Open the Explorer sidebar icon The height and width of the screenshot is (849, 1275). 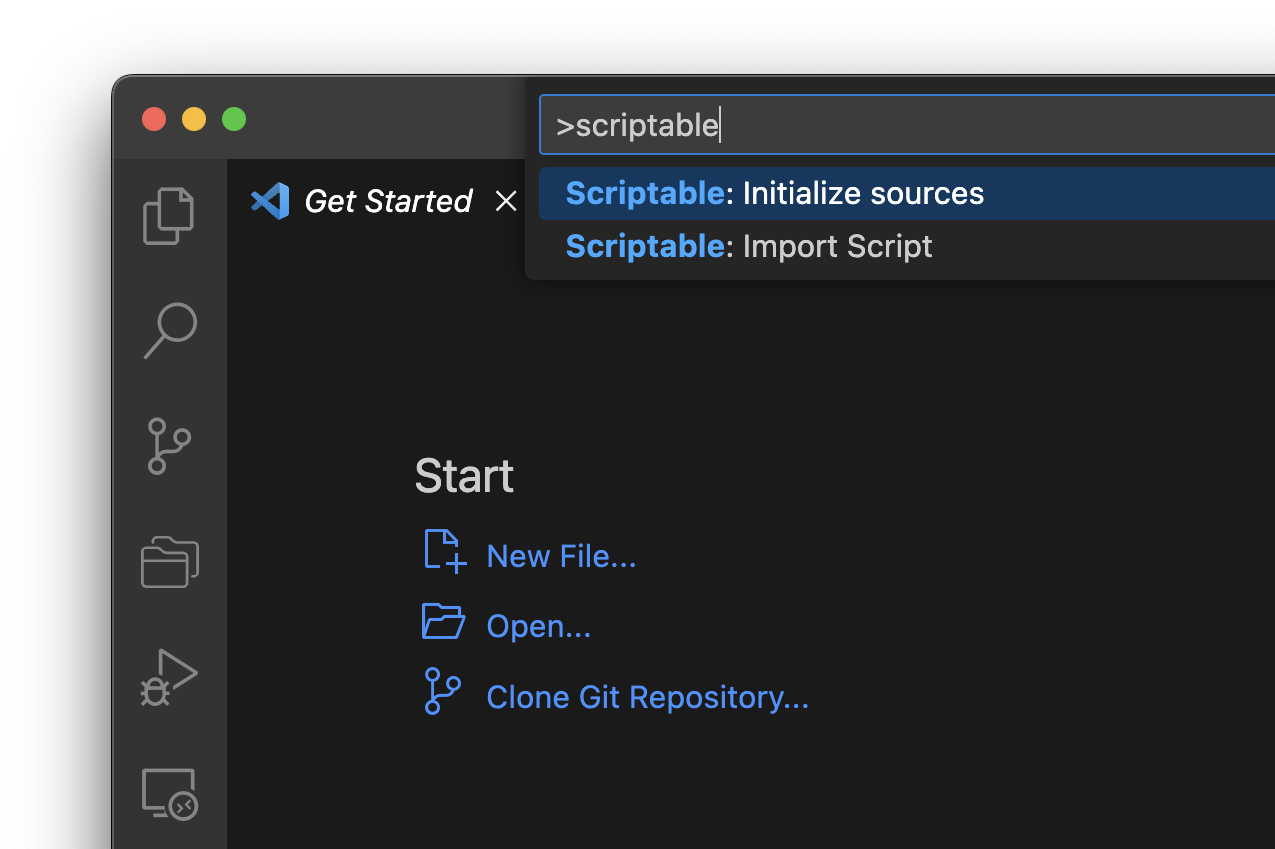[x=169, y=214]
